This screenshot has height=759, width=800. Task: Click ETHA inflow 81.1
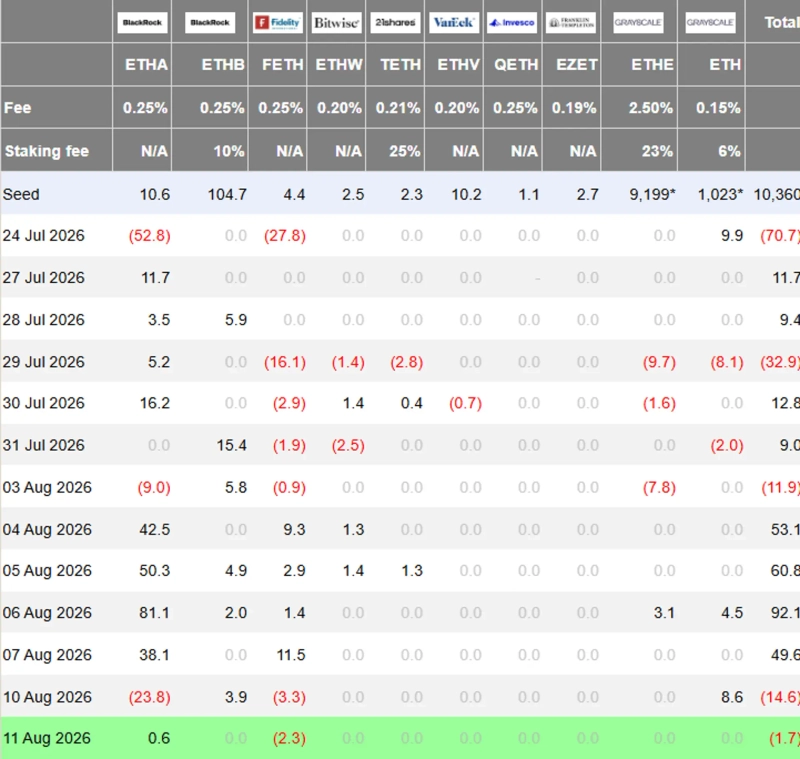pos(154,613)
